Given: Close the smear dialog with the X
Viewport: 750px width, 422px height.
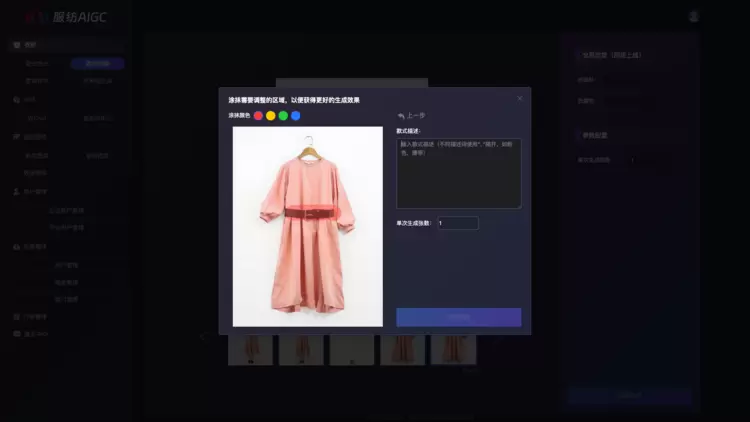Looking at the screenshot, I should 520,98.
